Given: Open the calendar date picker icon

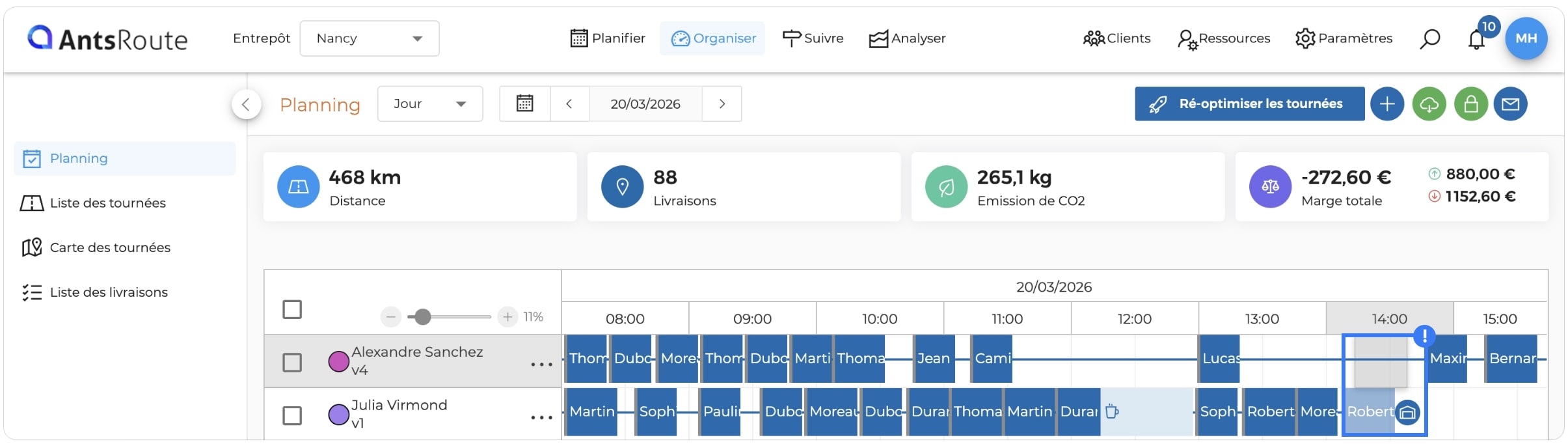Looking at the screenshot, I should click(524, 104).
